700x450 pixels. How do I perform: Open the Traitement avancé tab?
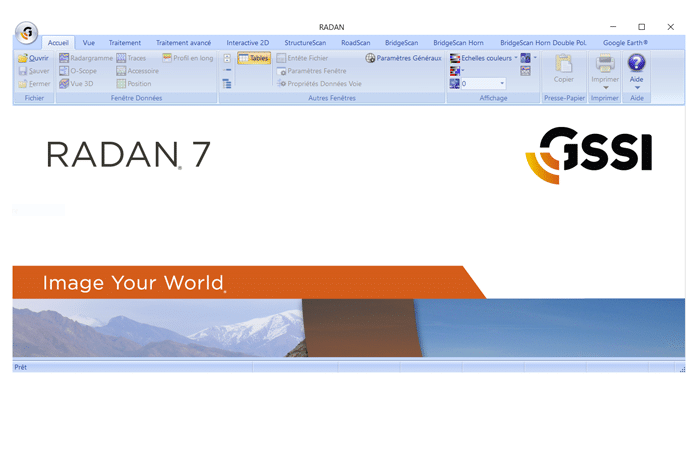click(x=183, y=43)
